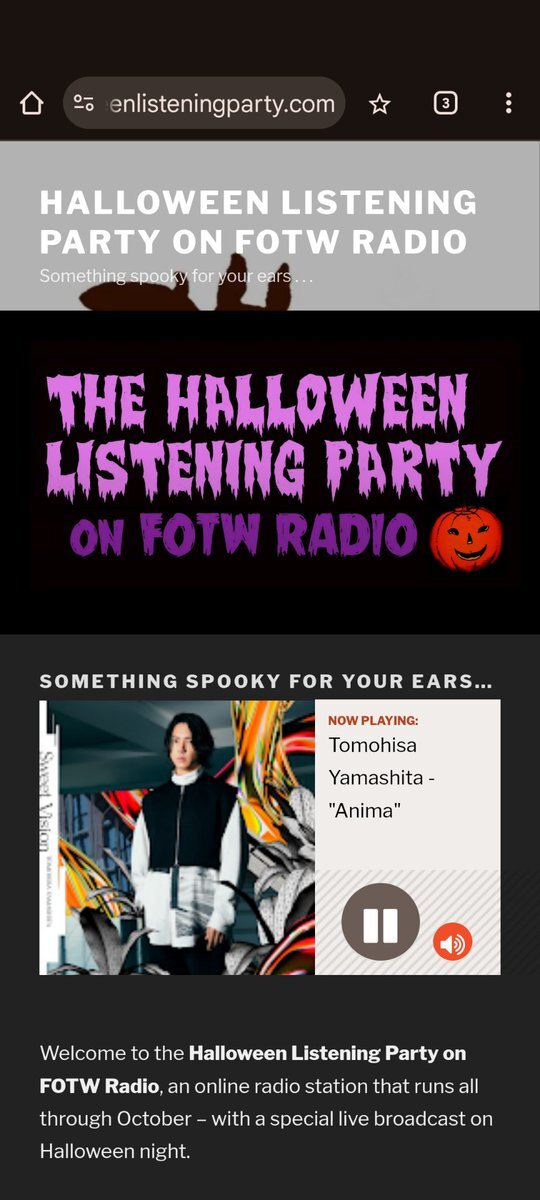Open the tab switcher showing 3 tabs

(x=445, y=103)
